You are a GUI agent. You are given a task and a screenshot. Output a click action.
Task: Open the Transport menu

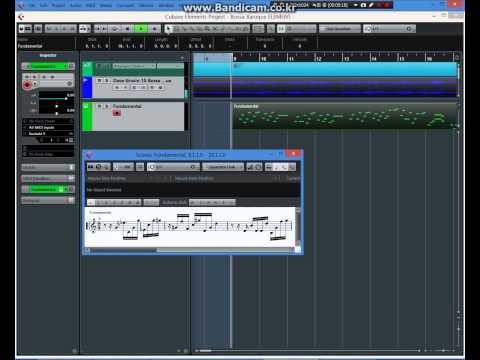pyautogui.click(x=125, y=5)
